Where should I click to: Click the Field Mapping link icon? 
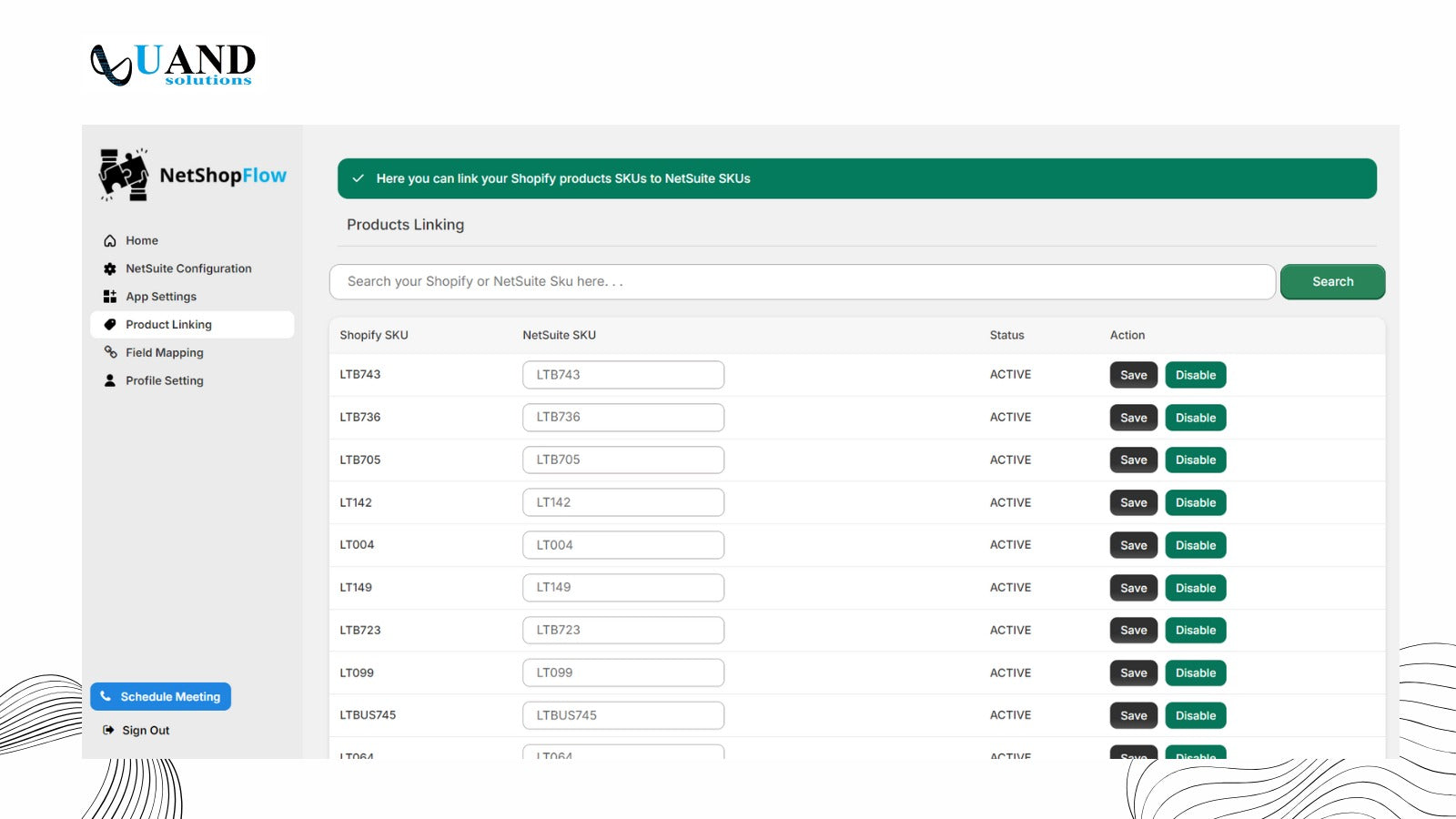(x=110, y=352)
